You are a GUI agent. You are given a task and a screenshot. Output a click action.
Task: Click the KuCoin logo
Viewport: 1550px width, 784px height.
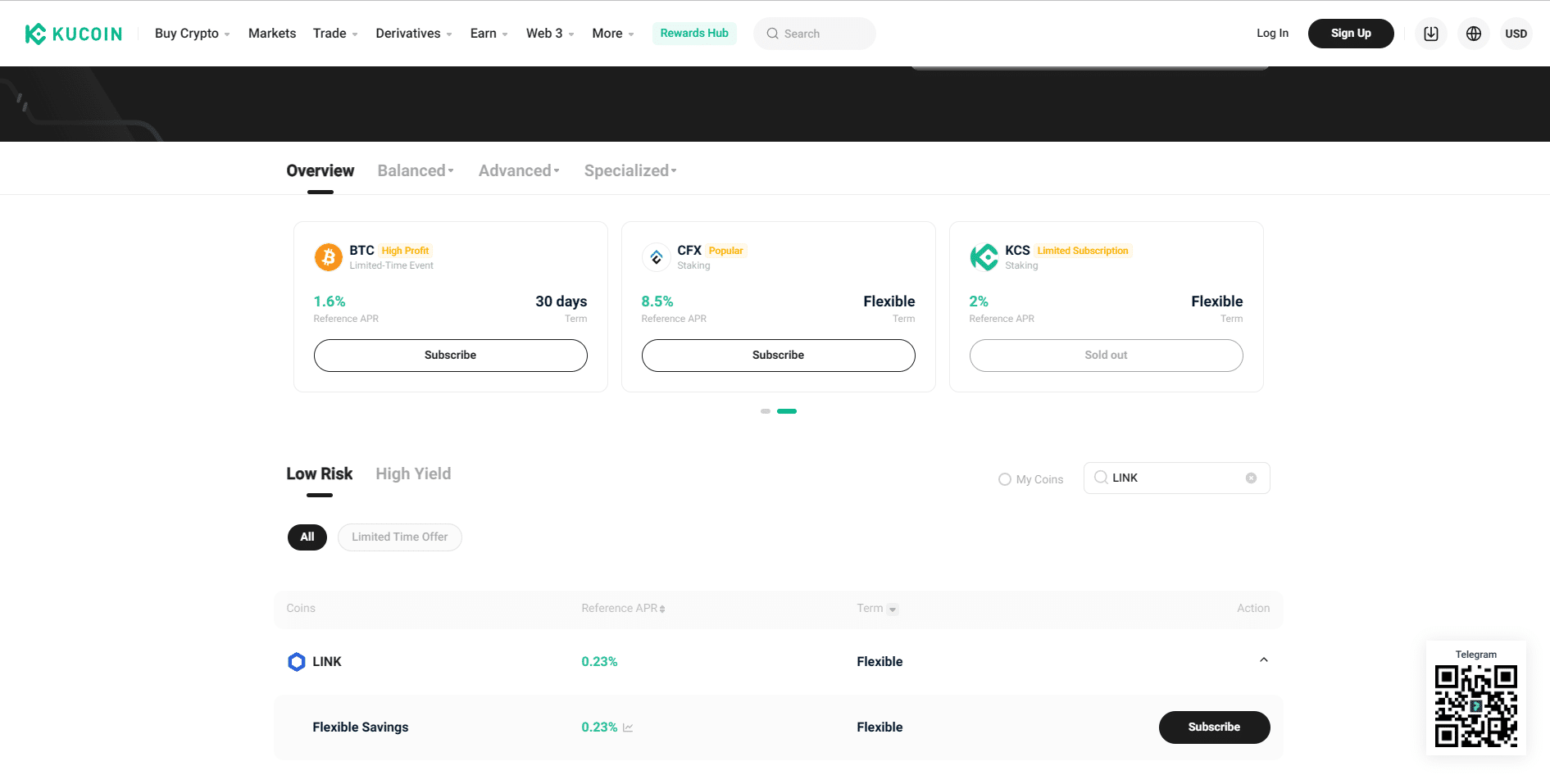tap(73, 34)
